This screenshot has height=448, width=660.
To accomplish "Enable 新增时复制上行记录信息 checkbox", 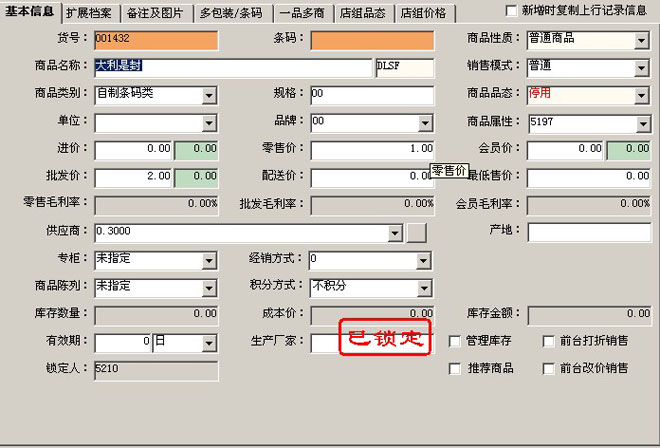I will point(511,11).
